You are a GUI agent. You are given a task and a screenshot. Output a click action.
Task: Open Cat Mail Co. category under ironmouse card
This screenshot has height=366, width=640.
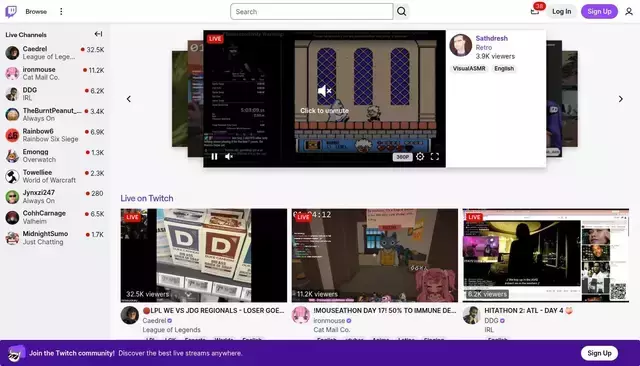331,330
